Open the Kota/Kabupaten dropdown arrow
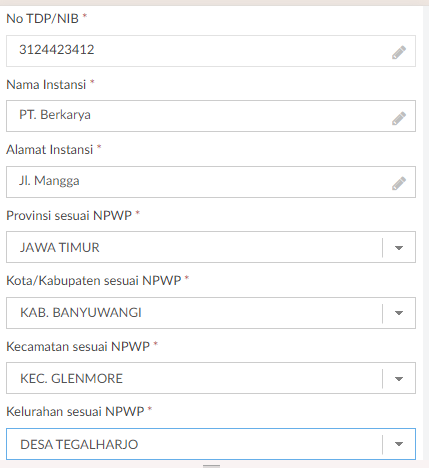The height and width of the screenshot is (468, 429). coord(399,313)
